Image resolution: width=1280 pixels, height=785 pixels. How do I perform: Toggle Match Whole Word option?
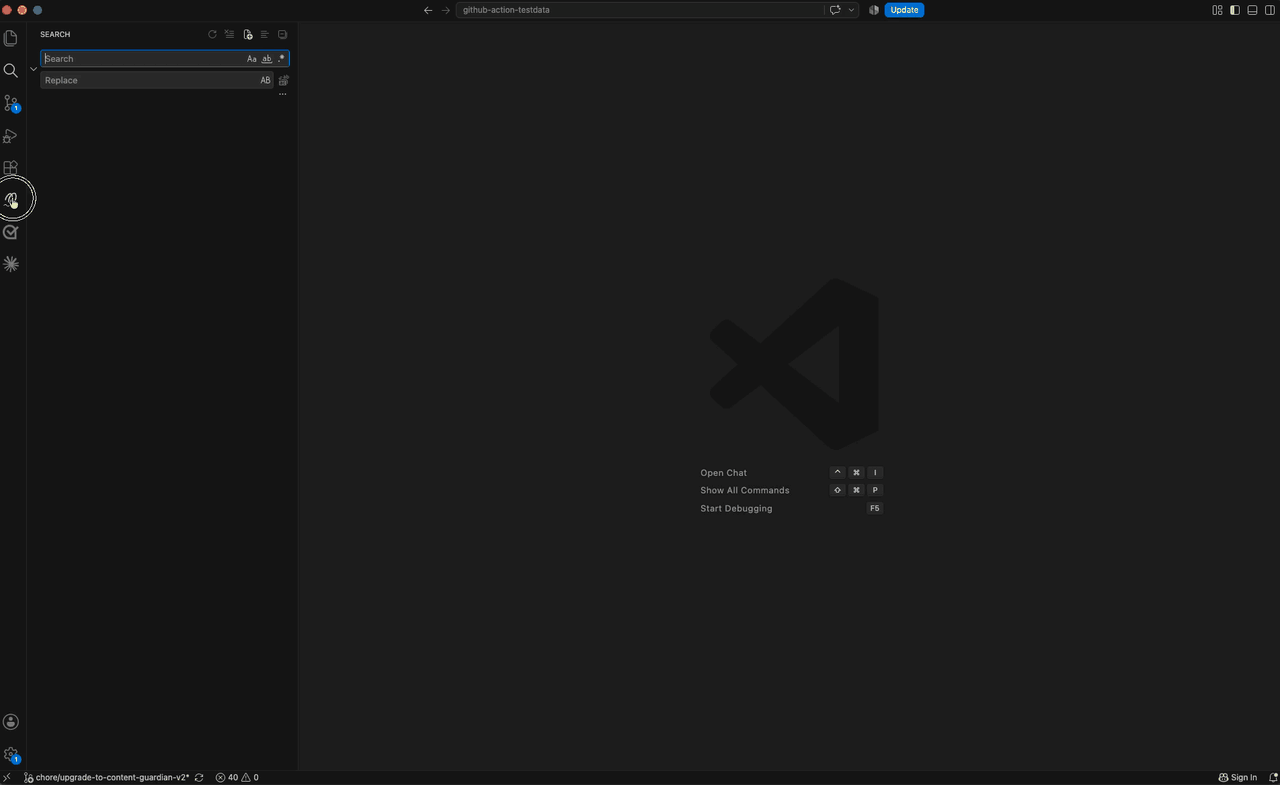[267, 59]
